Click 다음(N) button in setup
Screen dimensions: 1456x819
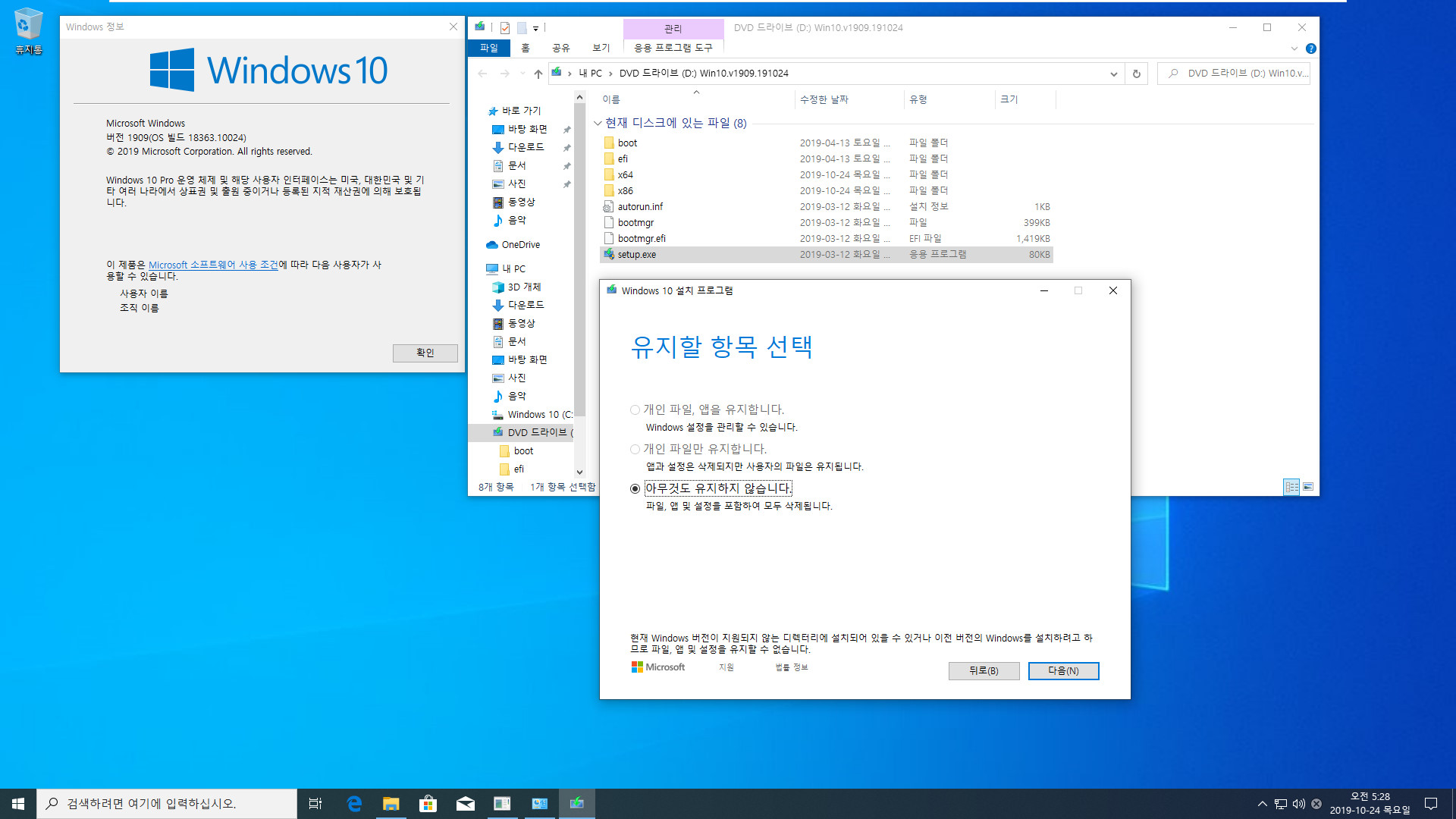pos(1063,671)
